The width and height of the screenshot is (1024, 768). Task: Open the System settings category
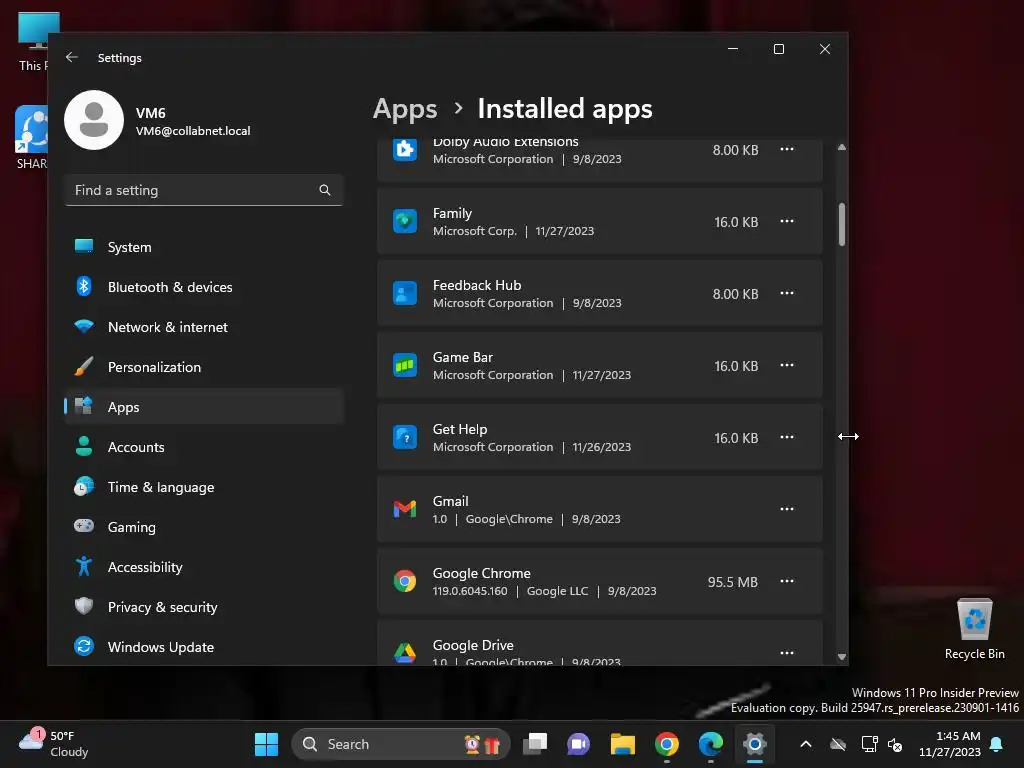[x=204, y=247]
